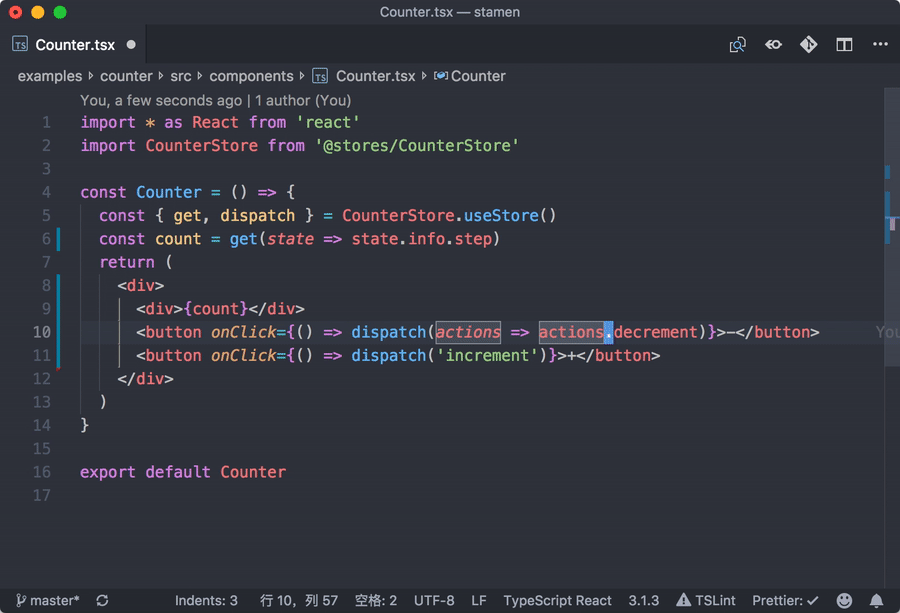Click 'return' keyword on line 7

(127, 262)
